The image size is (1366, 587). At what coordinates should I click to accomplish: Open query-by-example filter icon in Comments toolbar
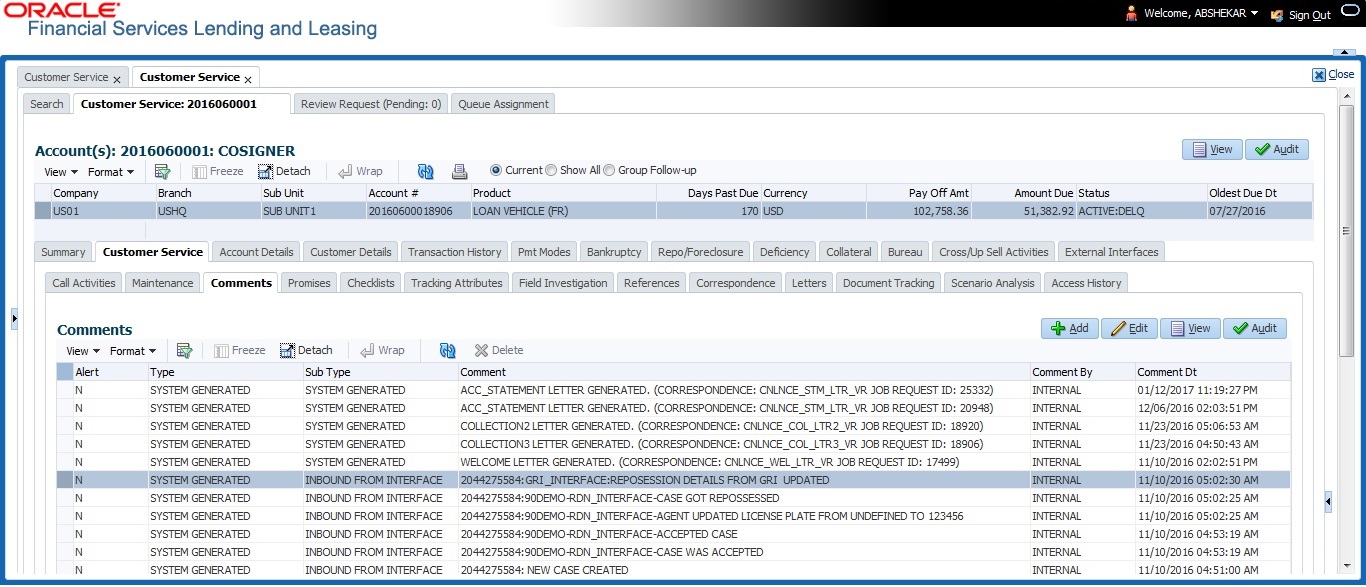pyautogui.click(x=184, y=350)
